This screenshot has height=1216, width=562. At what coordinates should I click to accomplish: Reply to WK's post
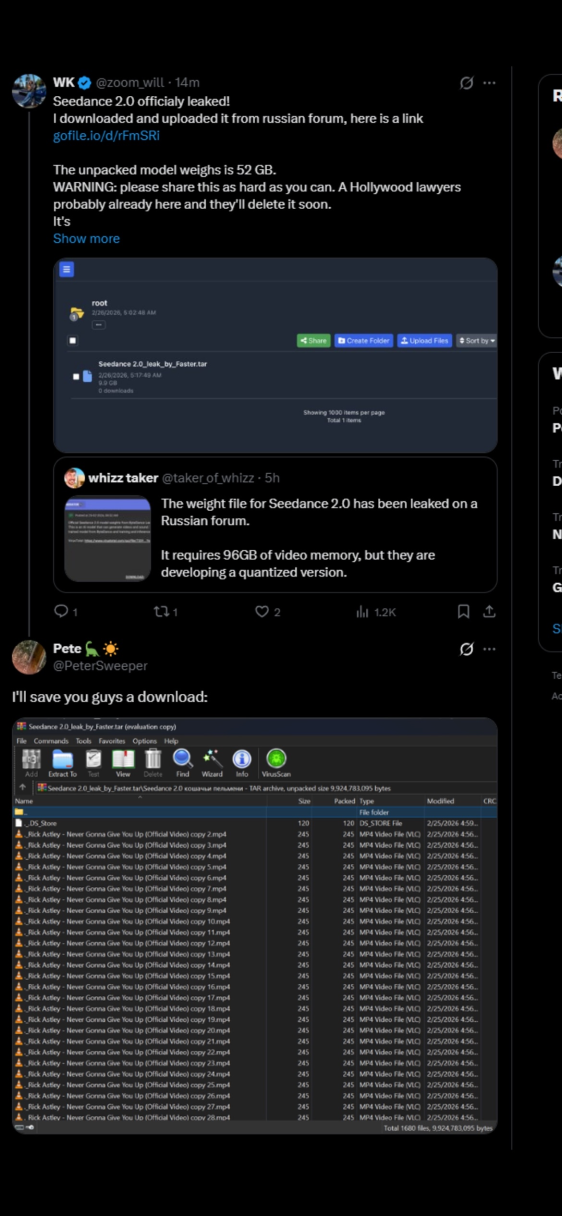[64, 611]
